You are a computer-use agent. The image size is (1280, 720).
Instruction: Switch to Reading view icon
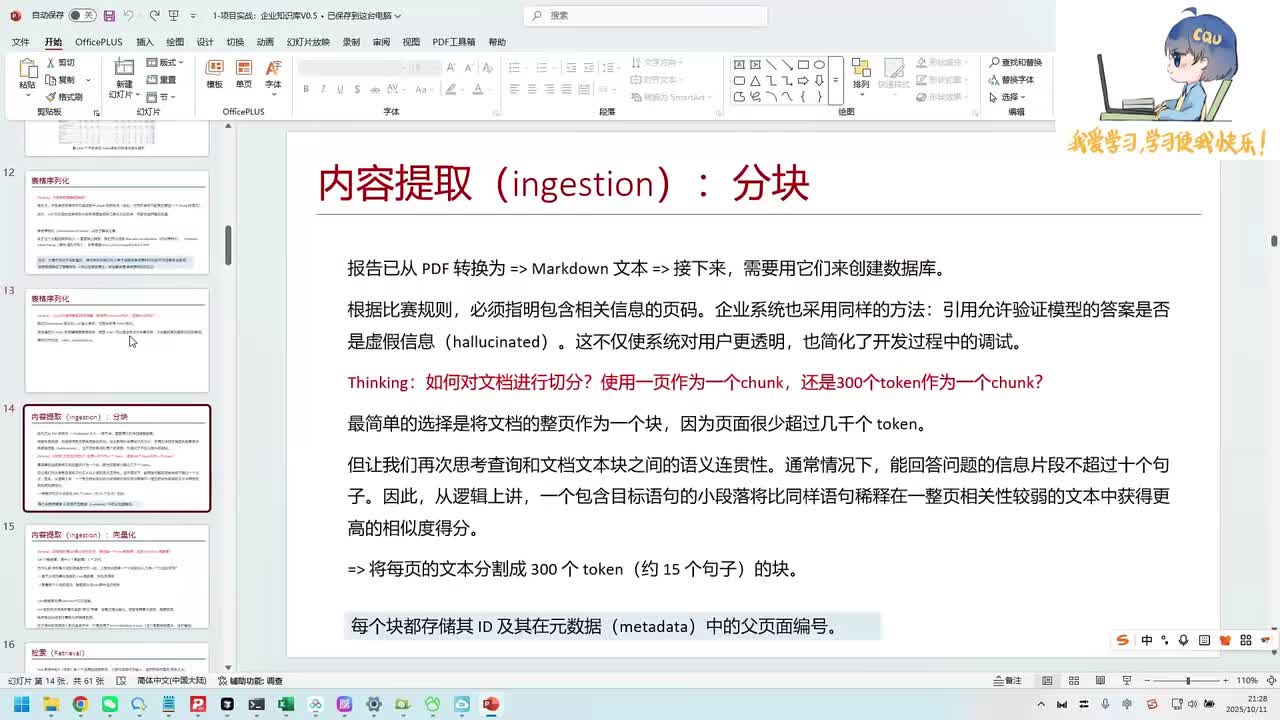(1101, 681)
